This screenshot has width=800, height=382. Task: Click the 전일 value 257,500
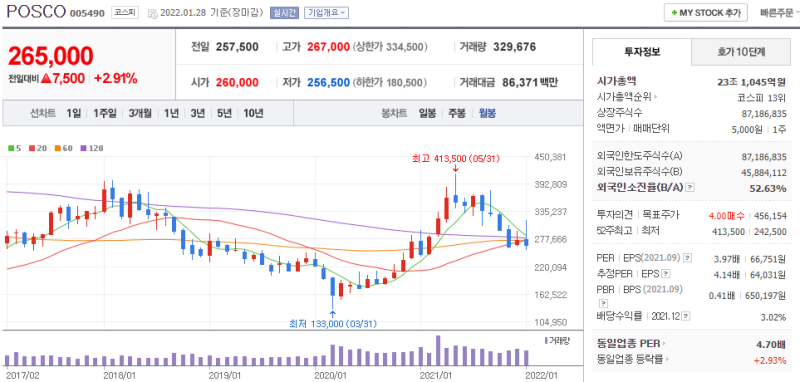237,47
